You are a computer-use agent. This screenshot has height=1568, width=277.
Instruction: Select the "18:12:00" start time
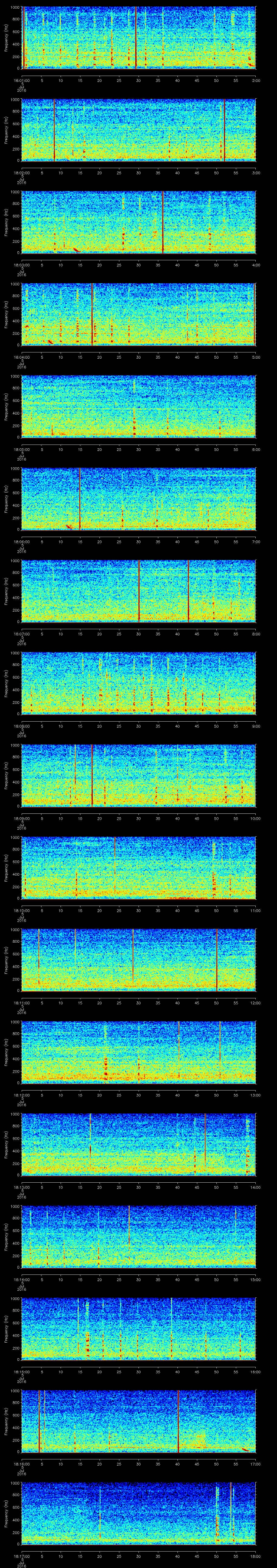(x=22, y=1095)
